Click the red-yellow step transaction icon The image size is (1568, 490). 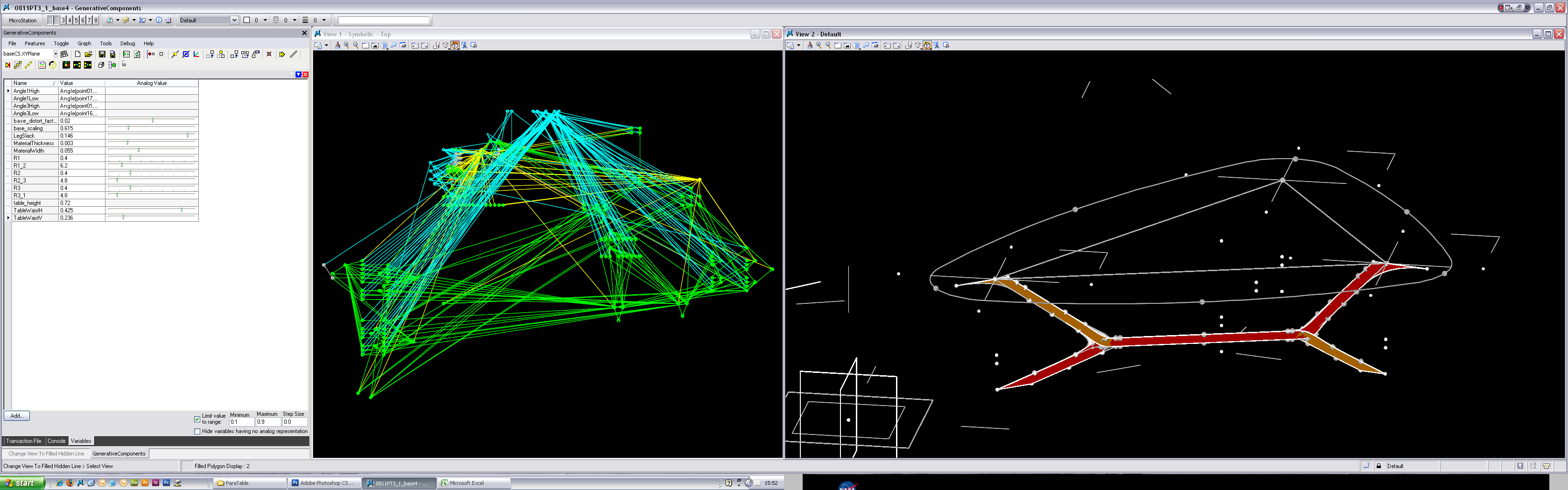click(x=8, y=65)
